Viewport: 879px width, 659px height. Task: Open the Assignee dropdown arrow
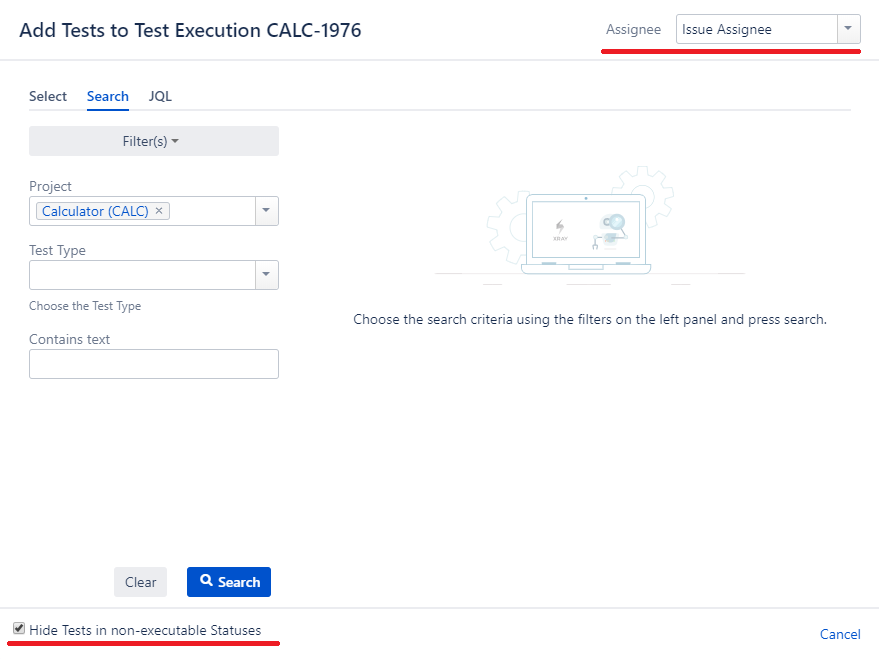click(848, 29)
